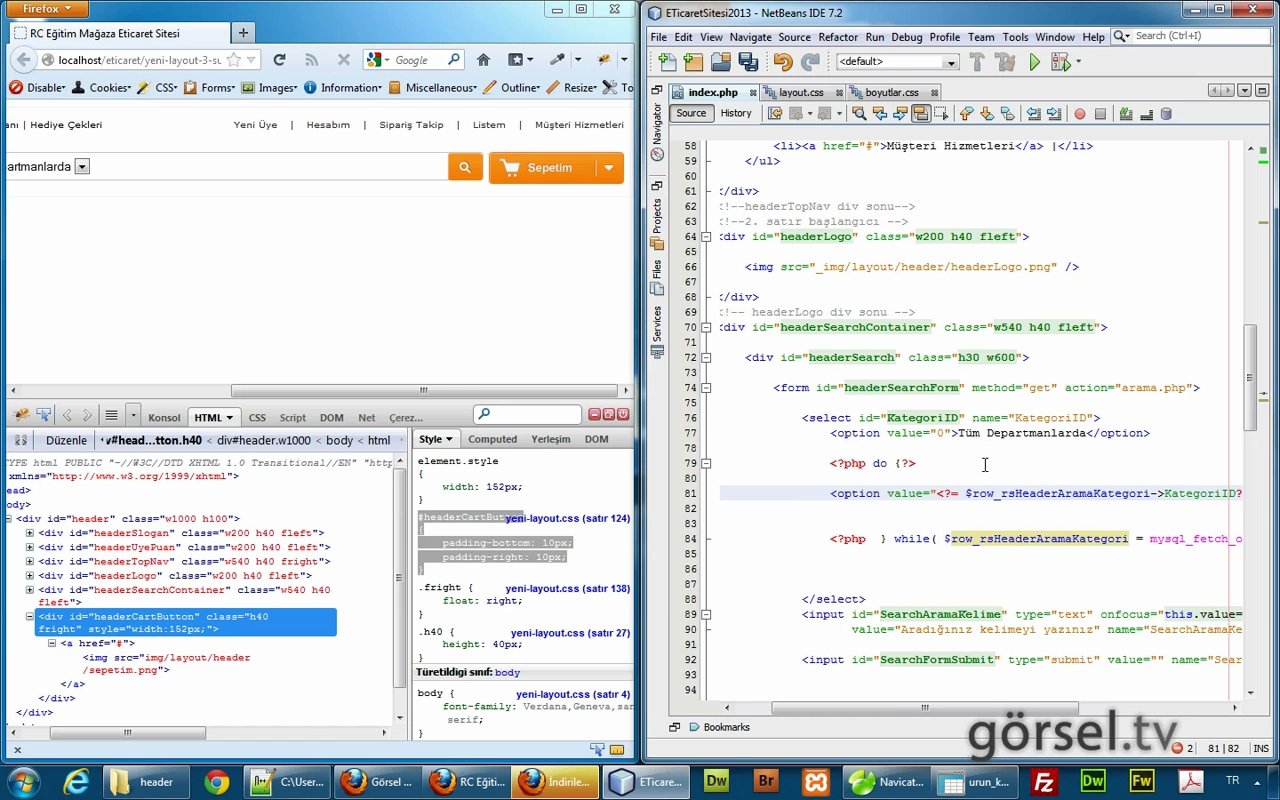Click the Save All icon in NetBeans

[x=749, y=62]
